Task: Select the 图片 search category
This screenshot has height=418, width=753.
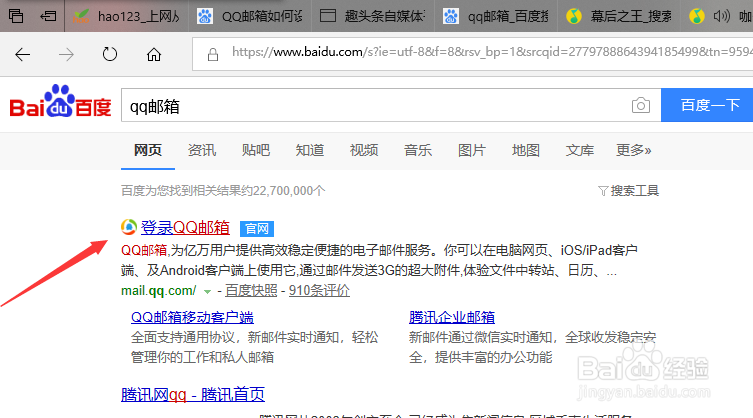Action: click(472, 150)
